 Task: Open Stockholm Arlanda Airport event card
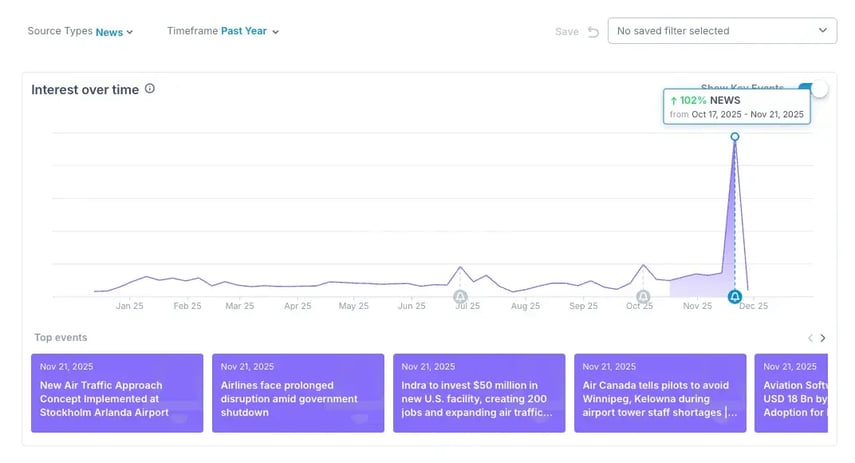(117, 393)
